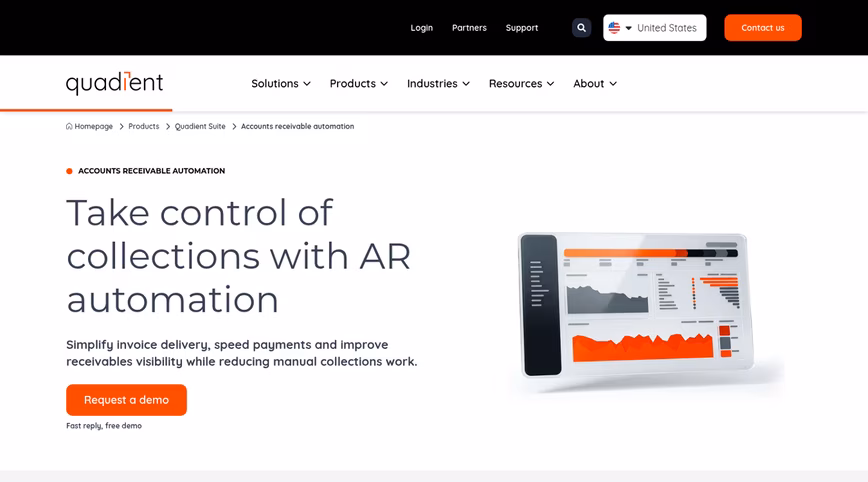This screenshot has height=482, width=868.
Task: Click the Contact us button
Action: point(763,28)
